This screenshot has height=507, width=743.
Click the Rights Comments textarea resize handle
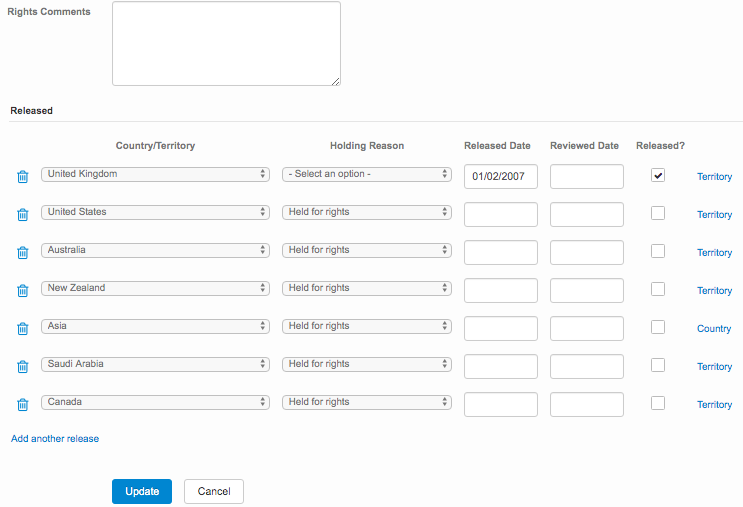tap(335, 81)
